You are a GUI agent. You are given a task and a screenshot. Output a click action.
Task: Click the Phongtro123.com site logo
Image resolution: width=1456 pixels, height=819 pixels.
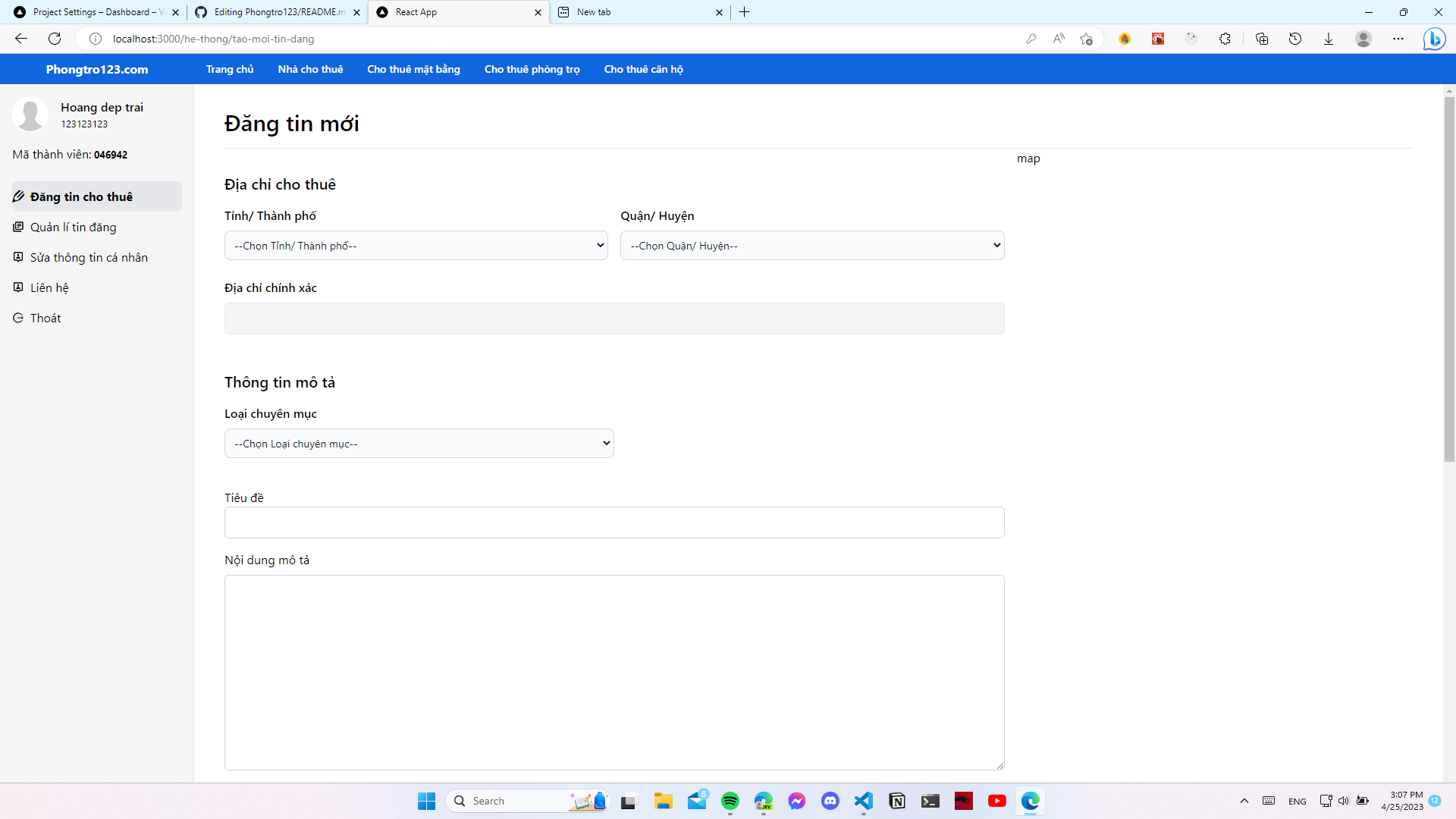[97, 69]
